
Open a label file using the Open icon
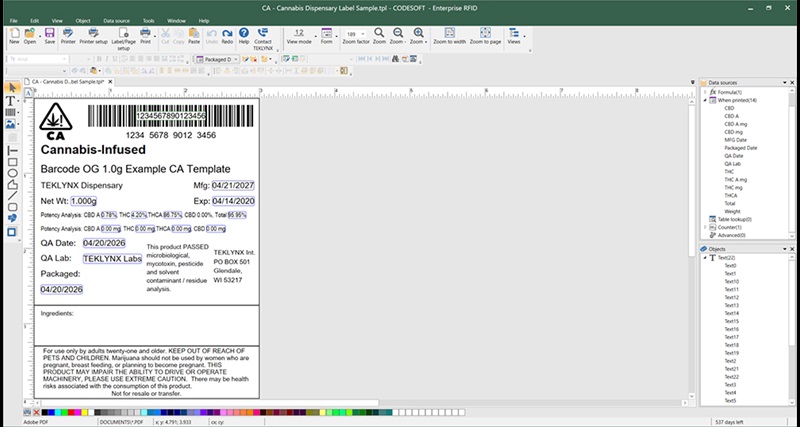pyautogui.click(x=30, y=36)
